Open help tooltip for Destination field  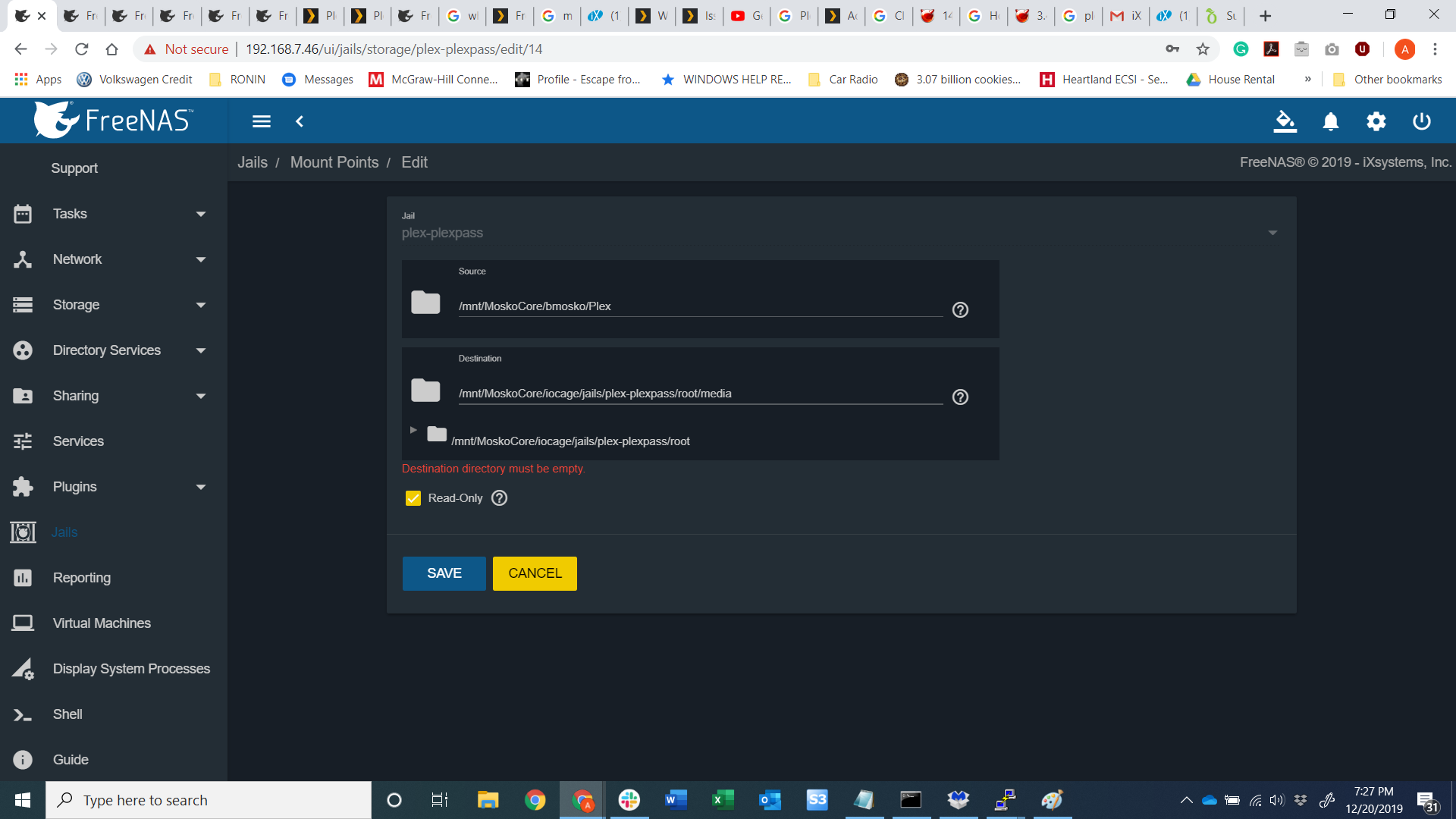point(960,397)
